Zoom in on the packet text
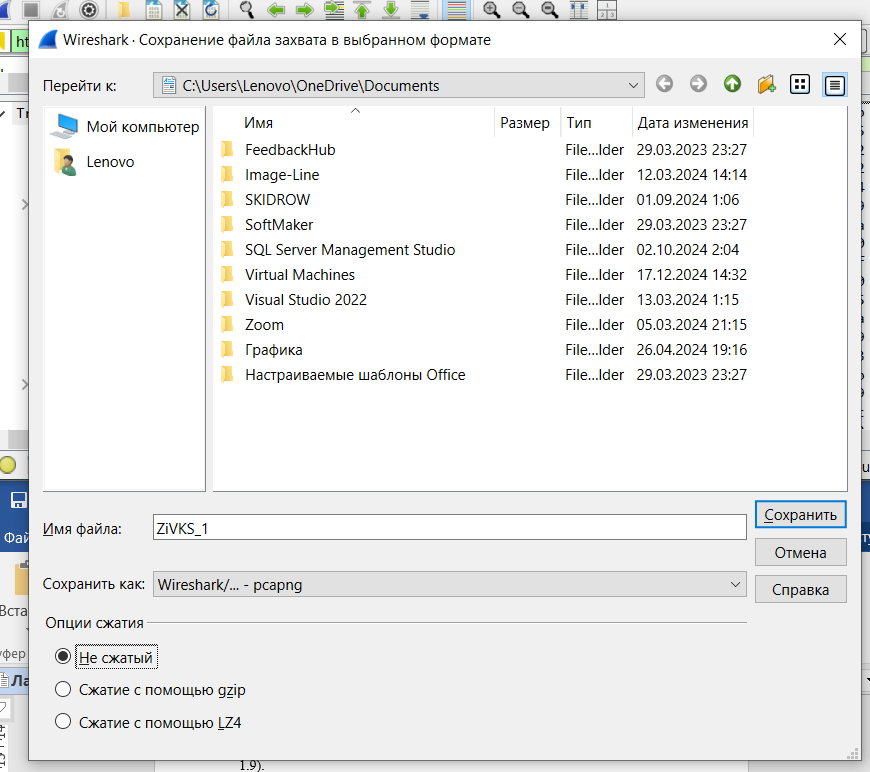Viewport: 870px width, 772px height. (x=492, y=9)
